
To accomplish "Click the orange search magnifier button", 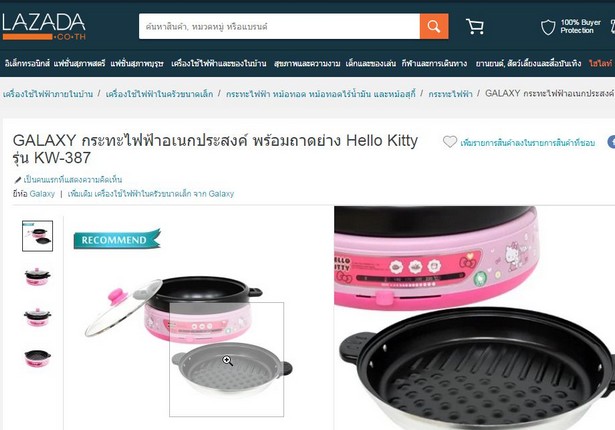I will click(434, 26).
